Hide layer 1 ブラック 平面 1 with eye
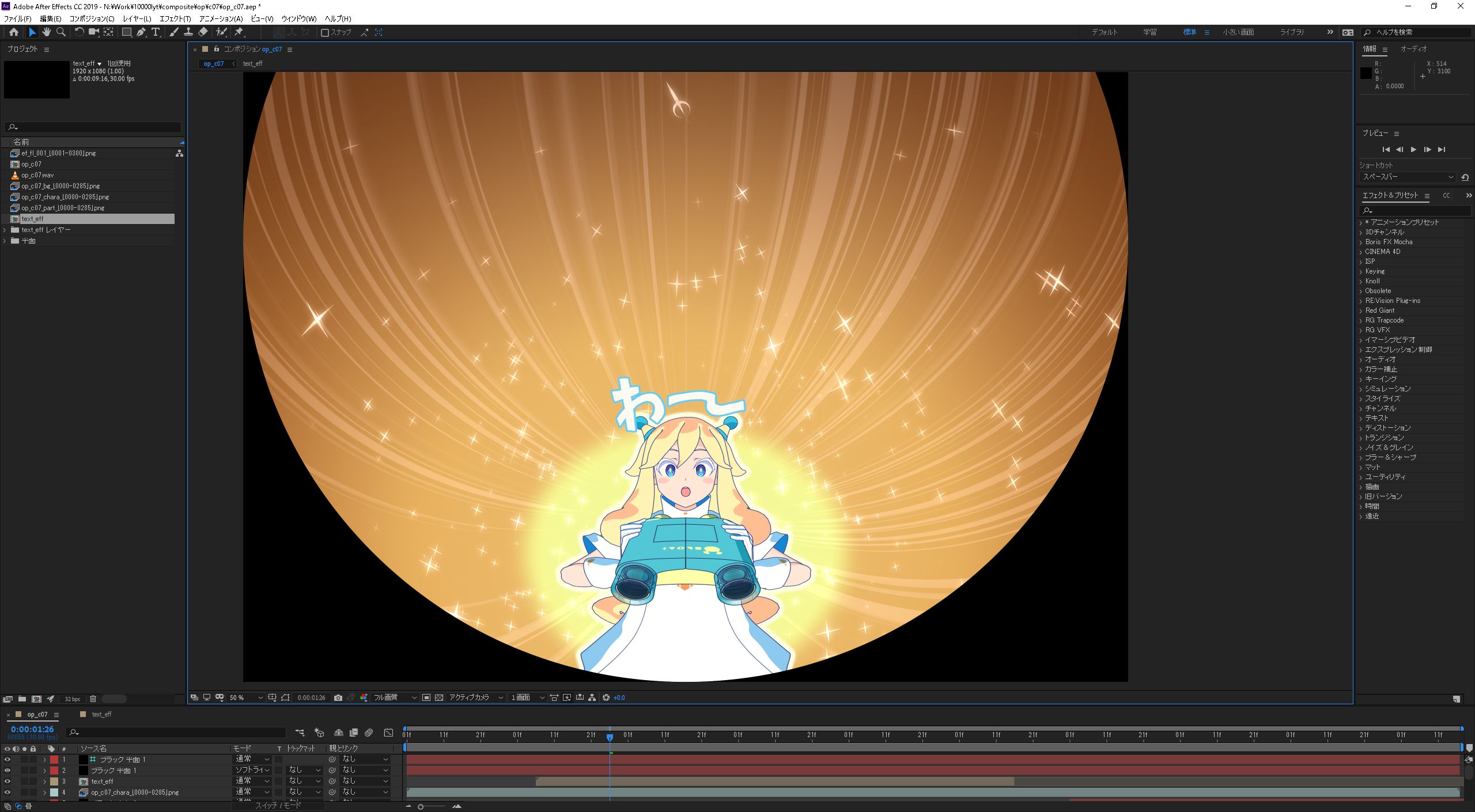Screen dimensions: 1475x812 pos(7,760)
